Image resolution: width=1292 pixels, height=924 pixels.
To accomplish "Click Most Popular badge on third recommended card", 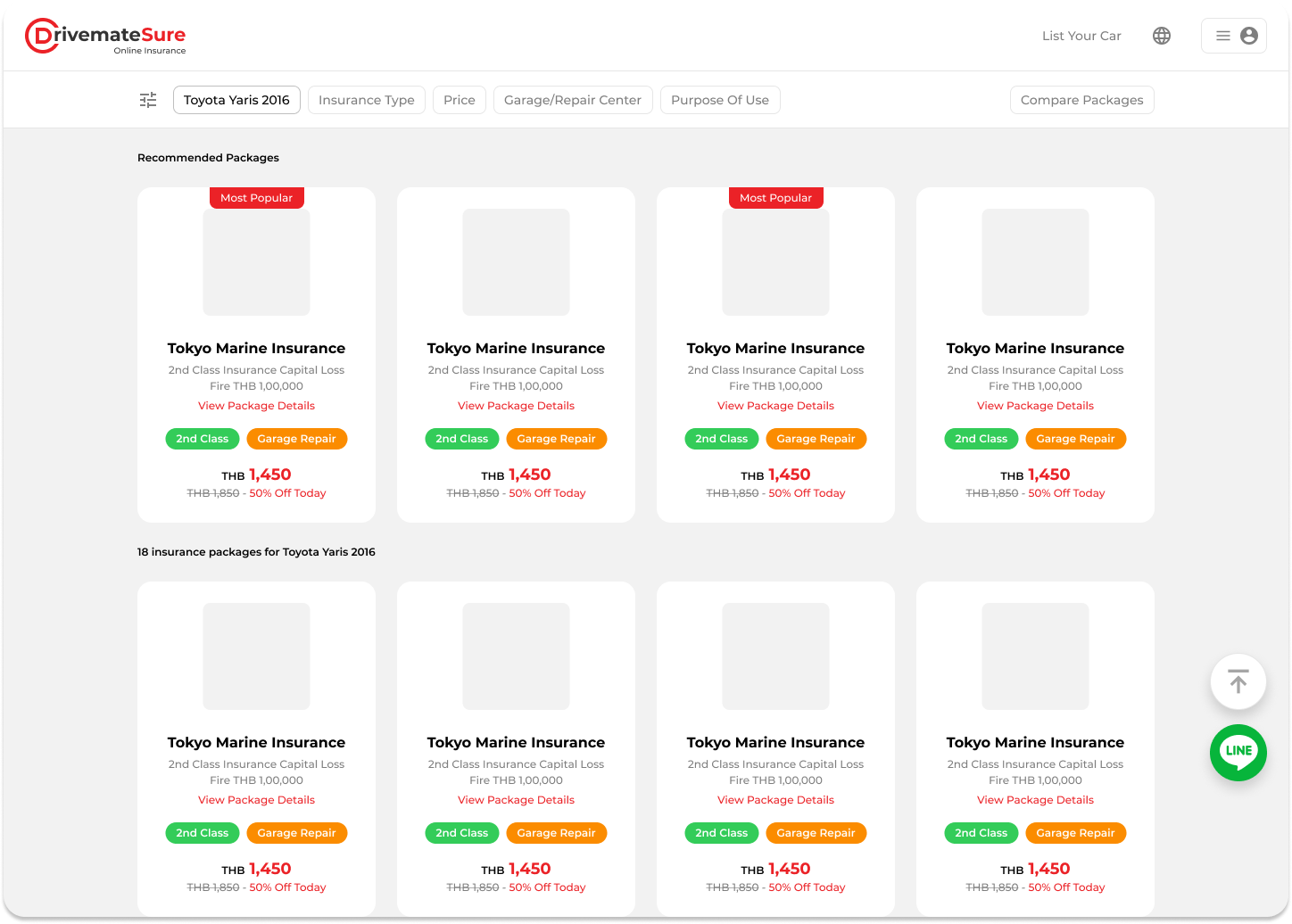I will tap(776, 198).
